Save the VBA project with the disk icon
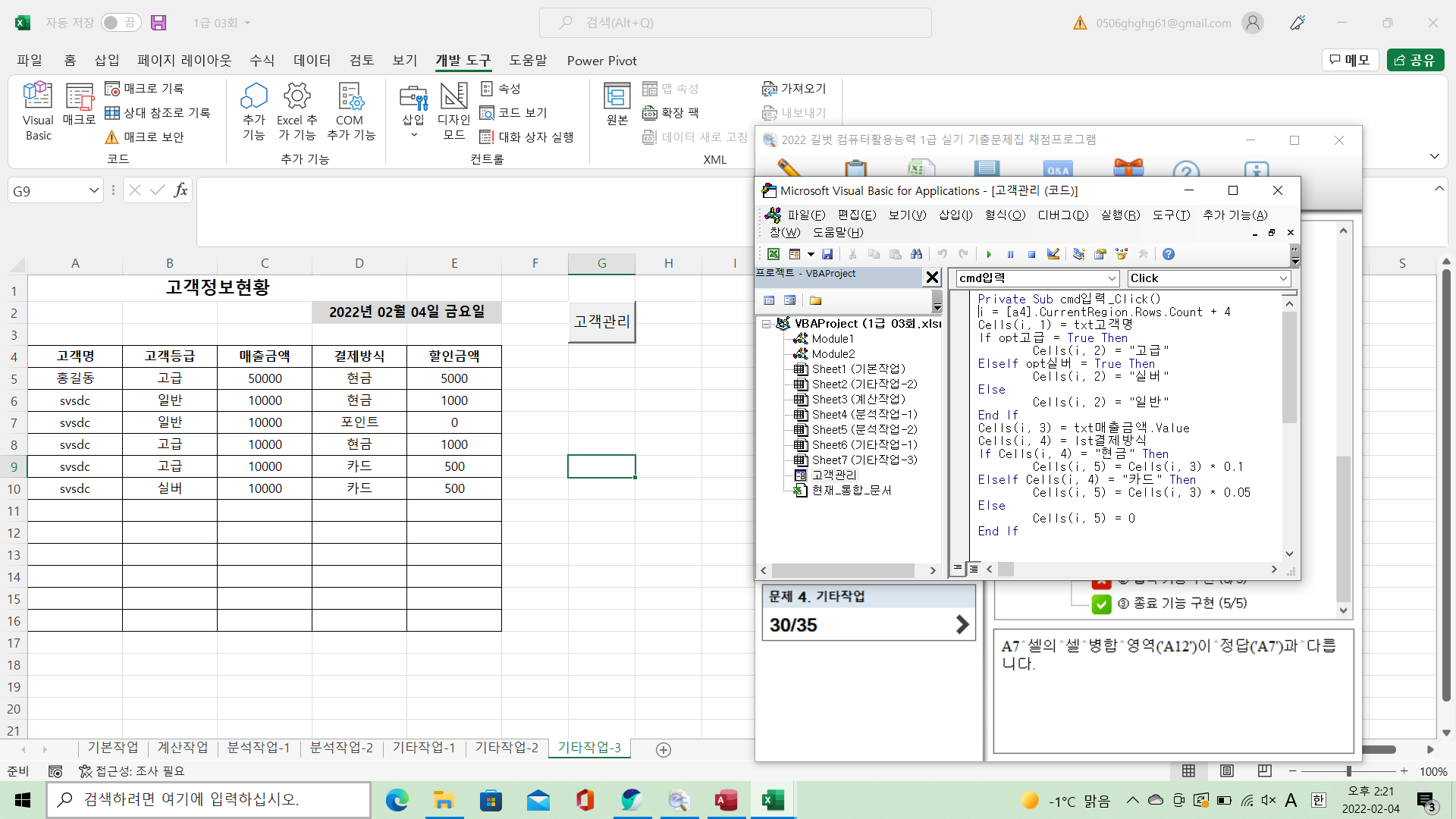The width and height of the screenshot is (1456, 819). click(827, 254)
